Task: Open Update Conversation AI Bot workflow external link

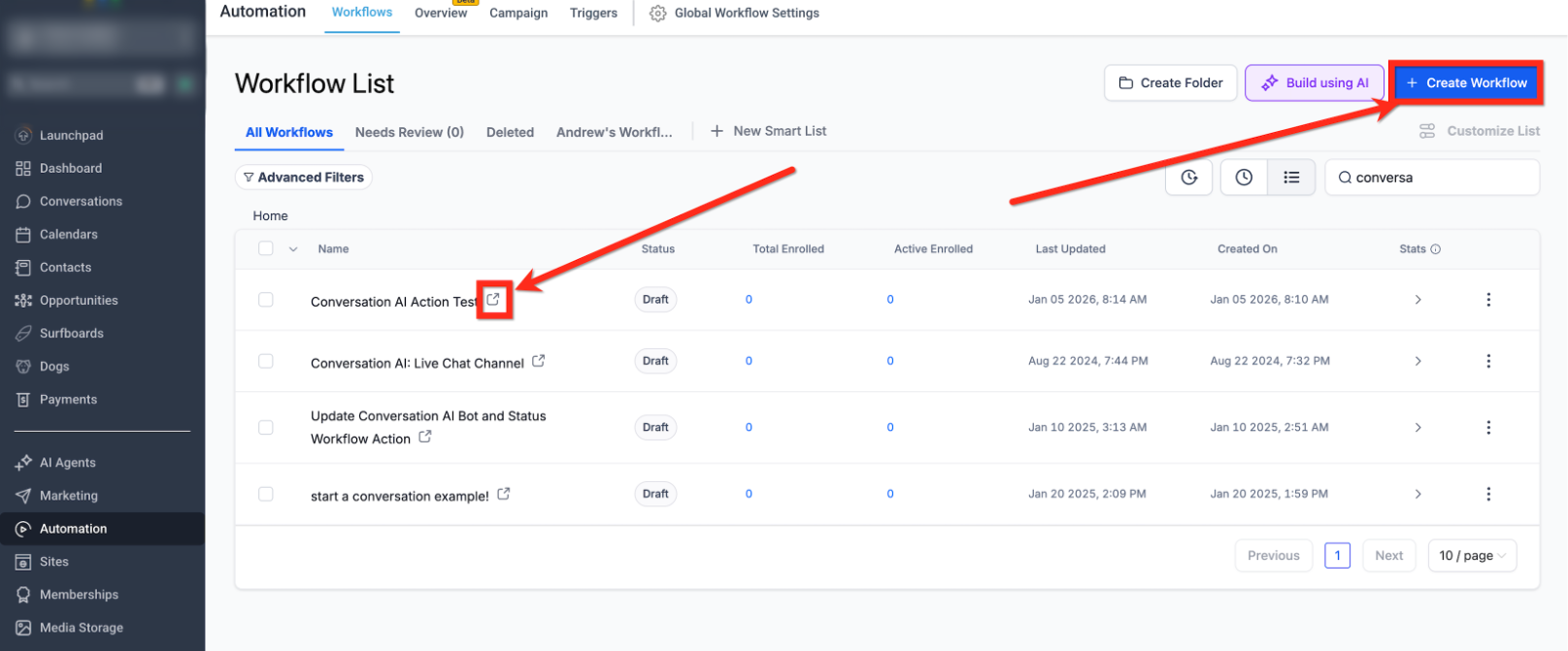Action: [x=425, y=438]
